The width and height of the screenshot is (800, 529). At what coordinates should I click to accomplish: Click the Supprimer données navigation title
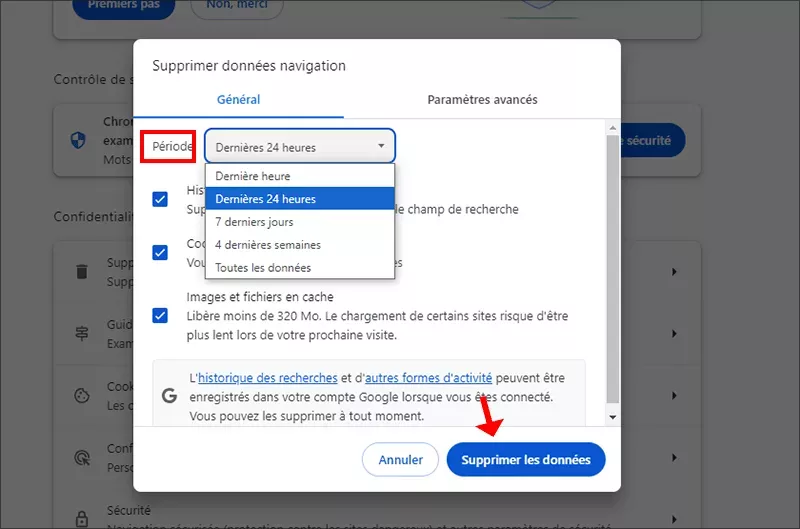click(x=249, y=66)
